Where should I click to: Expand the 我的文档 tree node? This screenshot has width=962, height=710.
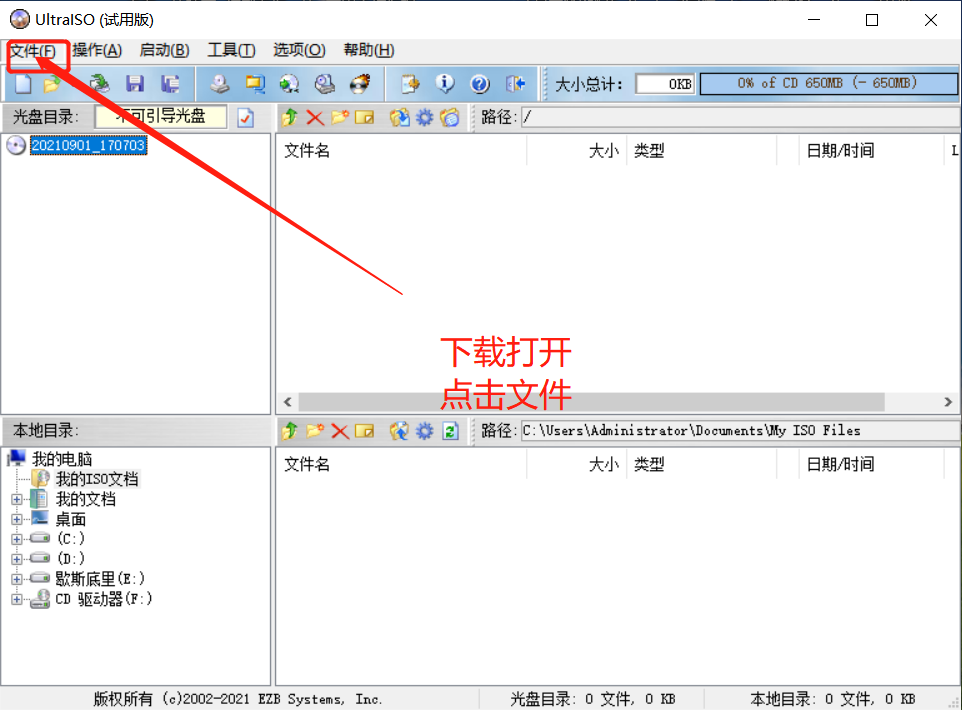tap(17, 500)
